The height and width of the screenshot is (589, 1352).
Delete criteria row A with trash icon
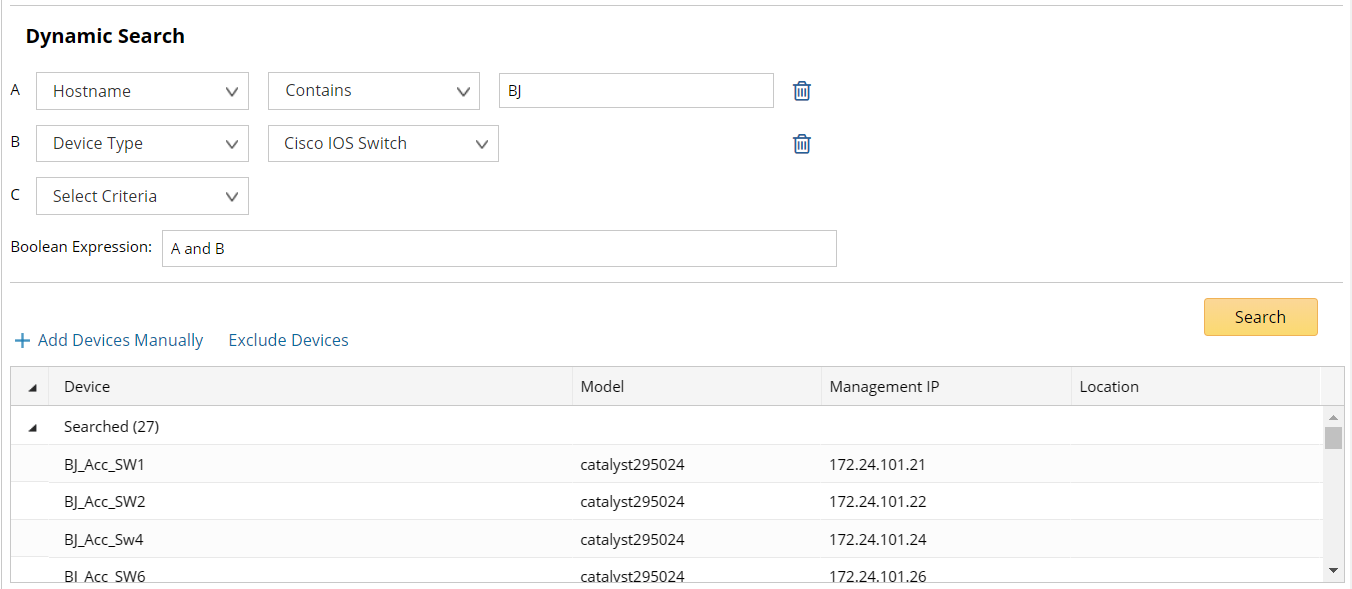pos(802,91)
